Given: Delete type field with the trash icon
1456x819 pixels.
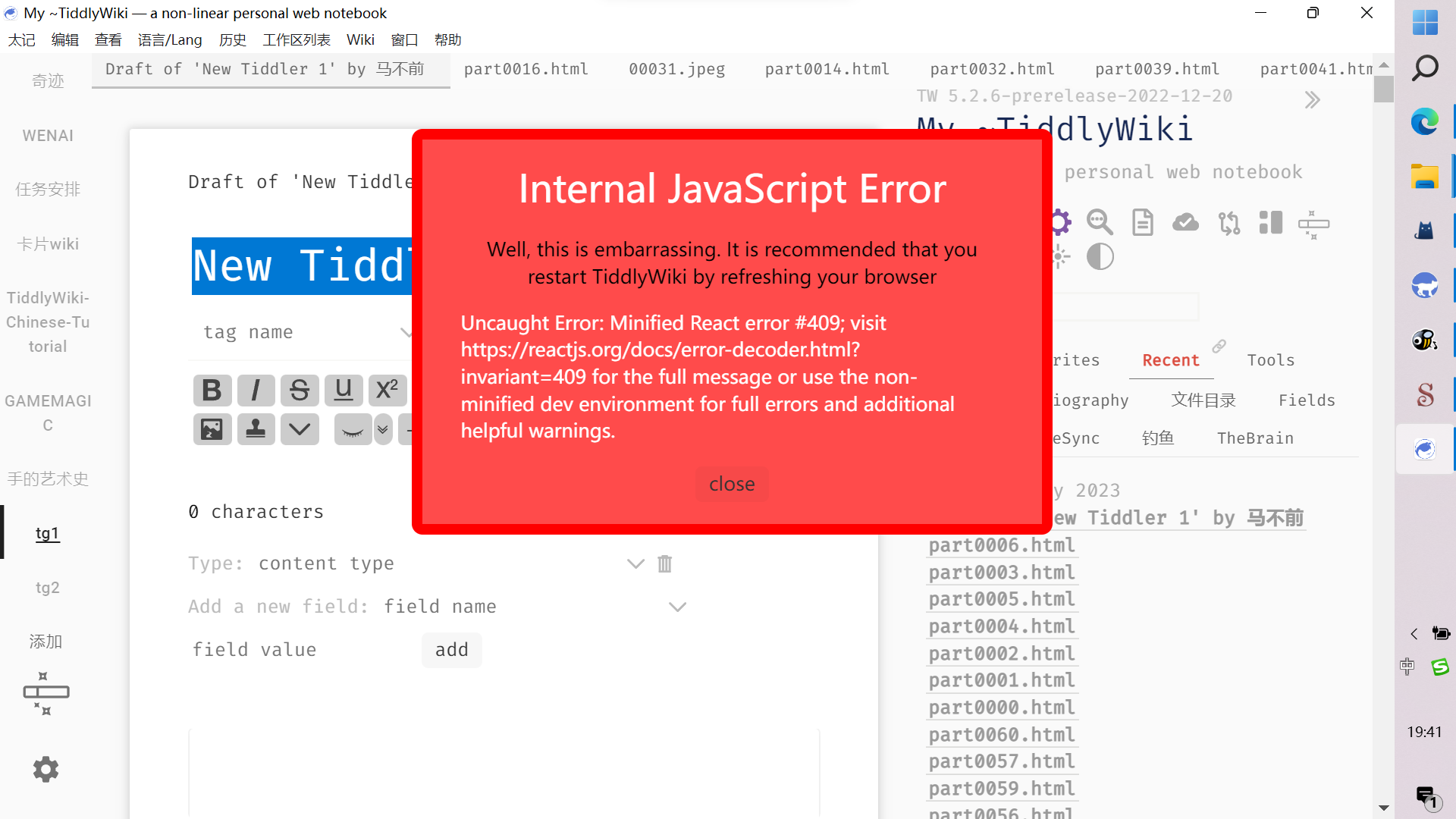Looking at the screenshot, I should point(665,563).
